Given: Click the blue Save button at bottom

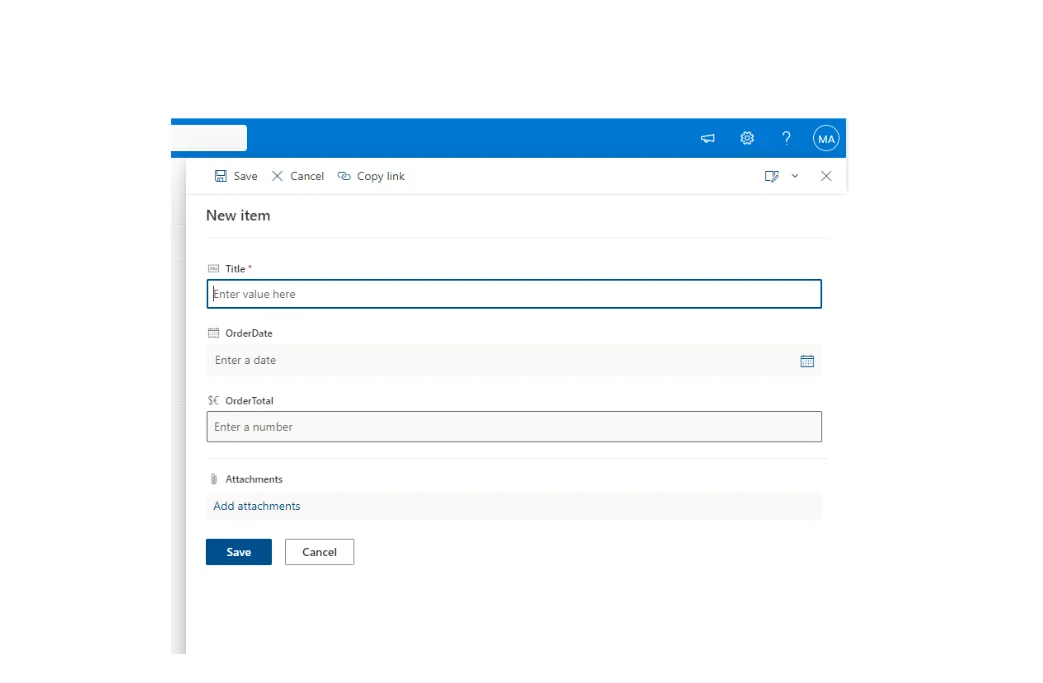Looking at the screenshot, I should (239, 552).
